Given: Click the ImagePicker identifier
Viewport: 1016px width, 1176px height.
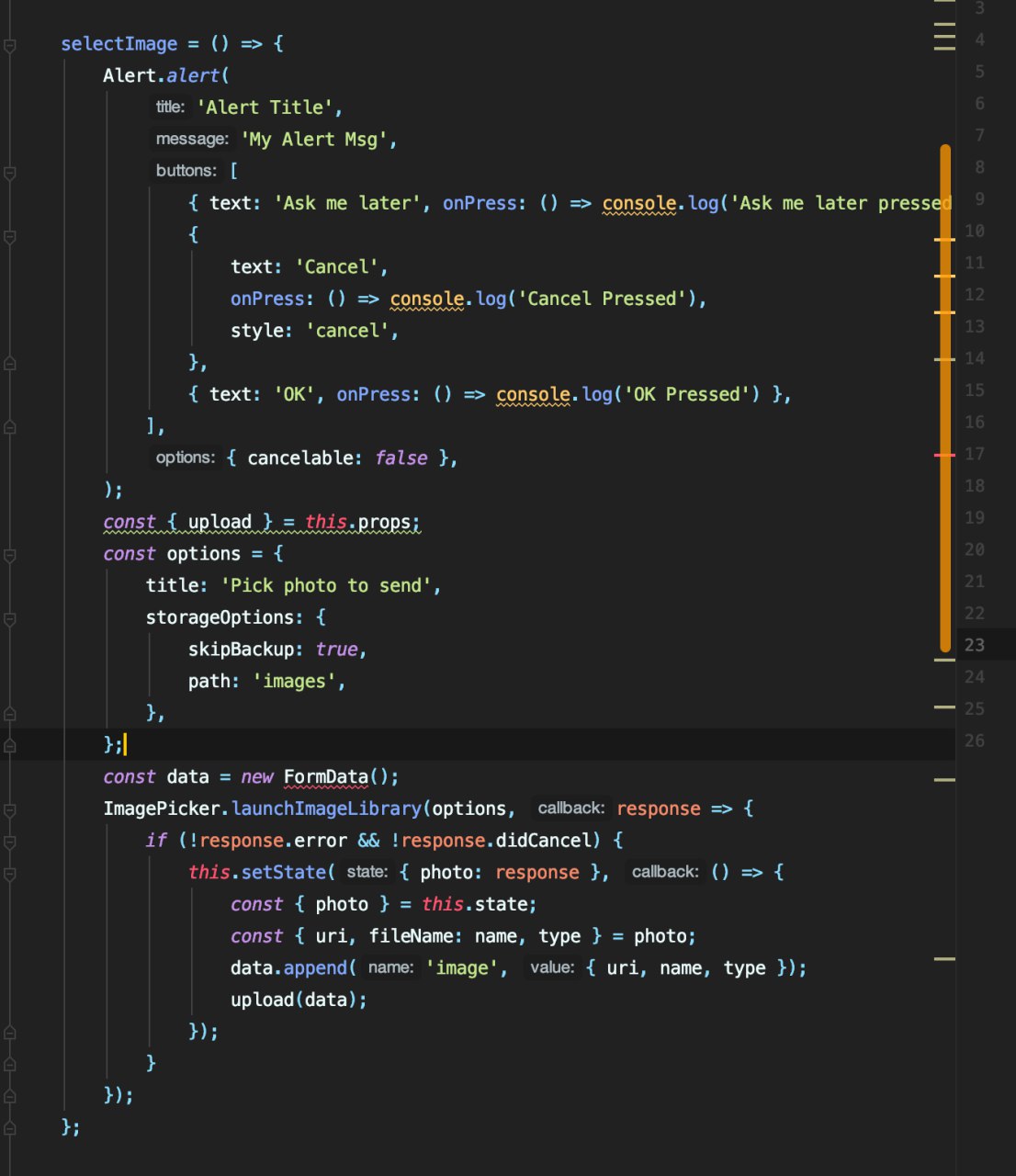Looking at the screenshot, I should click(x=162, y=808).
